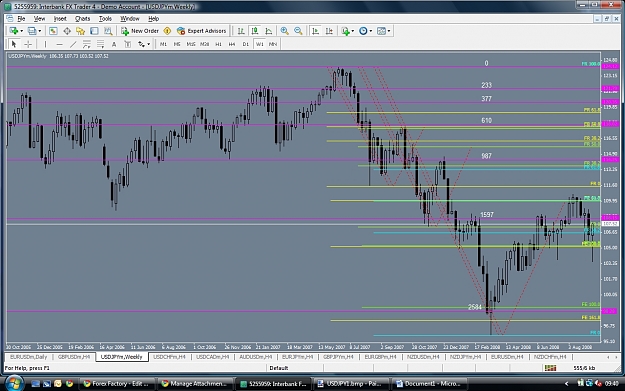Open the Windows Start button
Image resolution: width=625 pixels, height=391 pixels.
pyautogui.click(x=13, y=383)
